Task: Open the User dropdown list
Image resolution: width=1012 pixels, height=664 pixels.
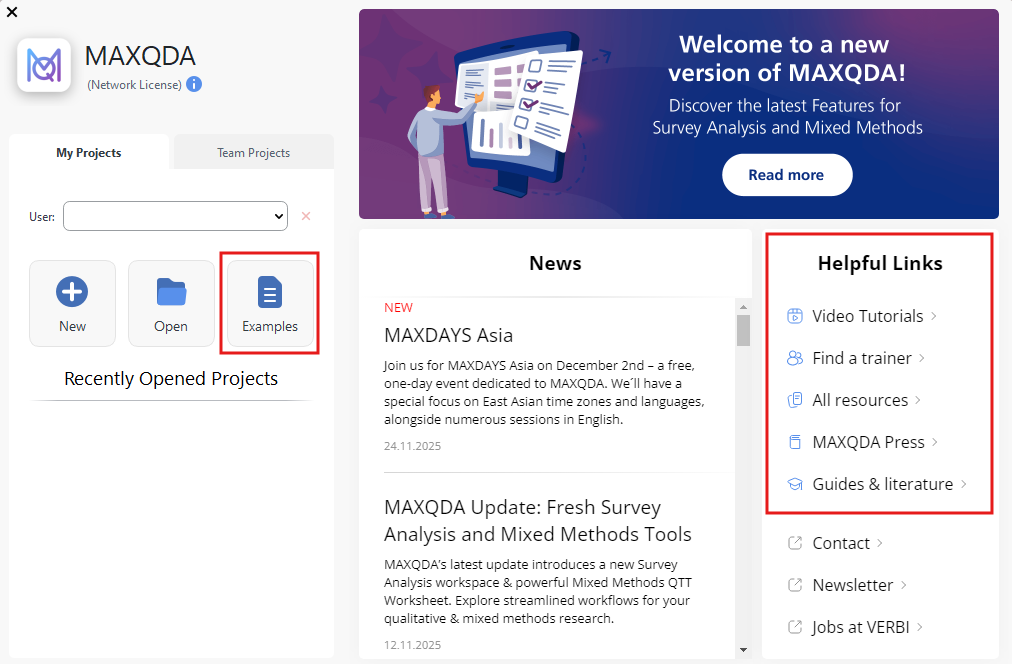Action: tap(176, 216)
